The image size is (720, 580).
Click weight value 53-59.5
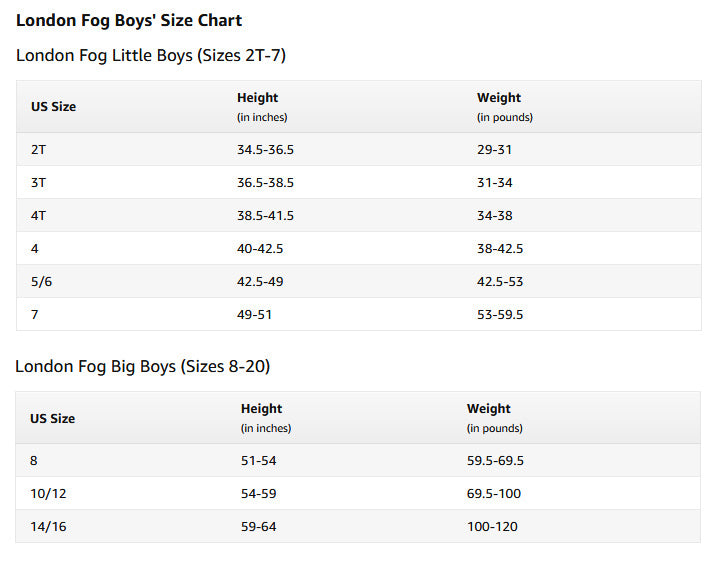click(x=500, y=314)
